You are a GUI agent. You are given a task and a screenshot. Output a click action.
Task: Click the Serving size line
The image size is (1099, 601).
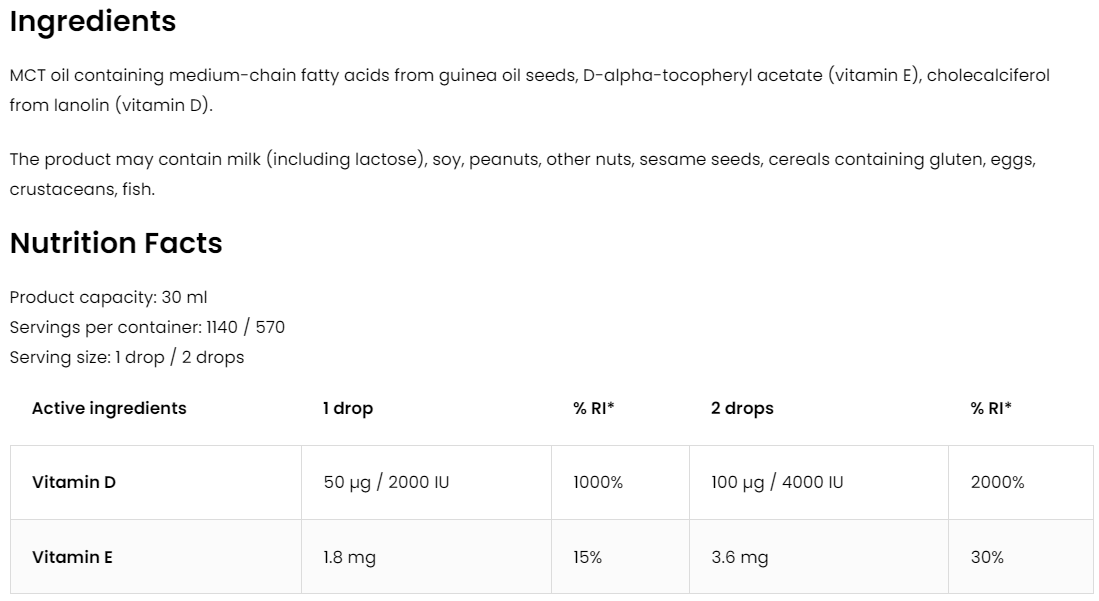pos(127,357)
